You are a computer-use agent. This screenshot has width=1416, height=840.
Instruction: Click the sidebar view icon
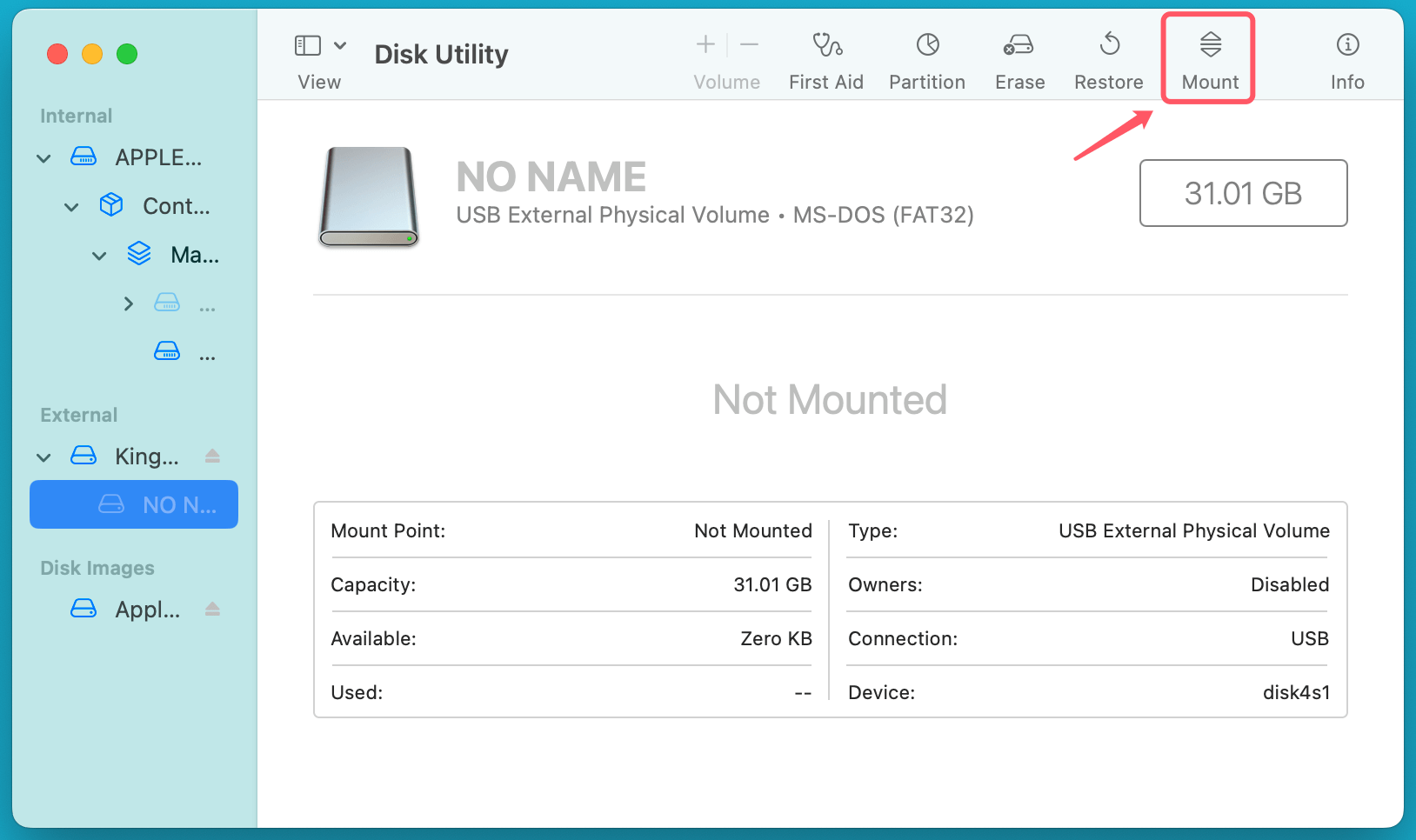(308, 44)
